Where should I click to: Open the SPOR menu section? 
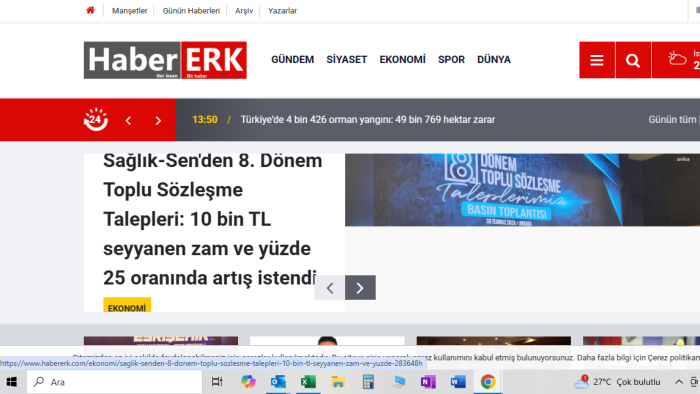(451, 59)
